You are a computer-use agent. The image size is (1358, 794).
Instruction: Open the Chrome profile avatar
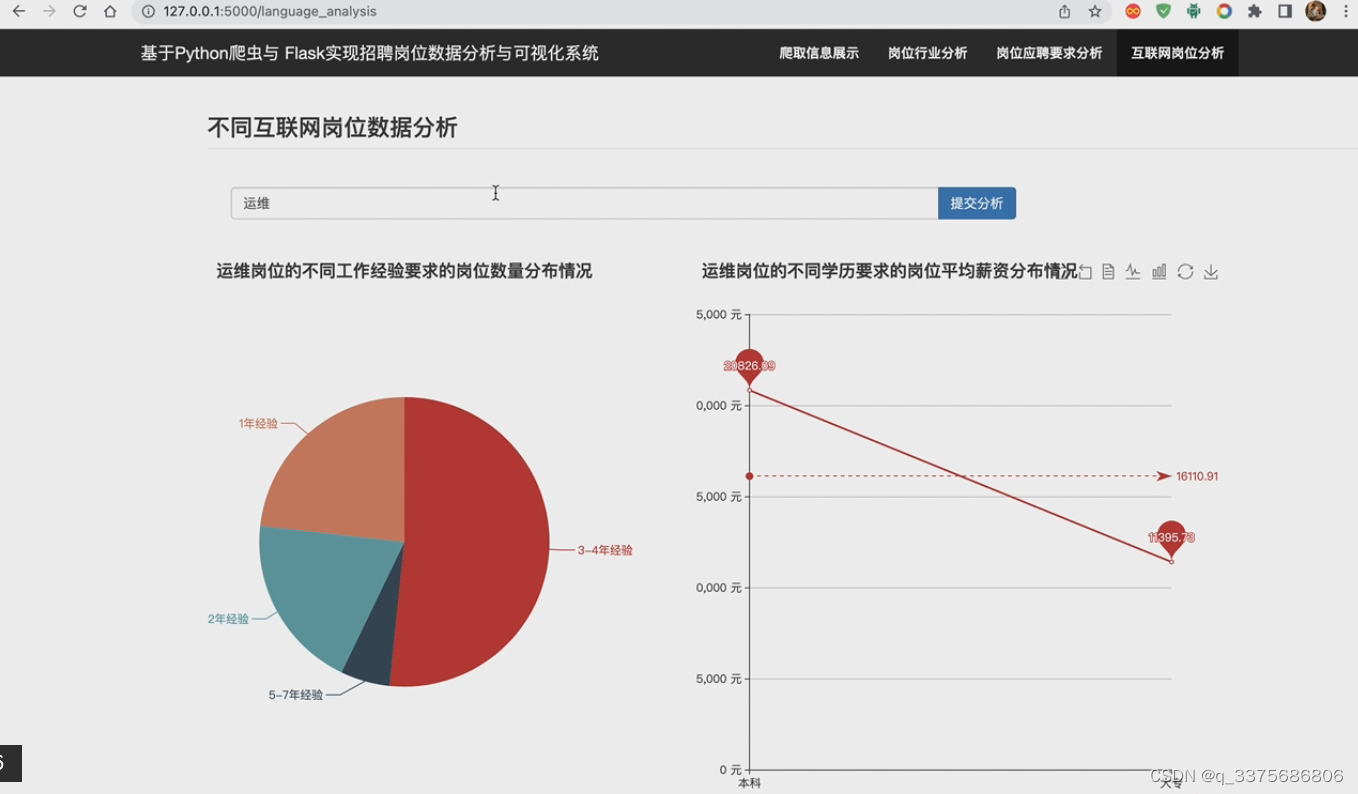(x=1316, y=12)
